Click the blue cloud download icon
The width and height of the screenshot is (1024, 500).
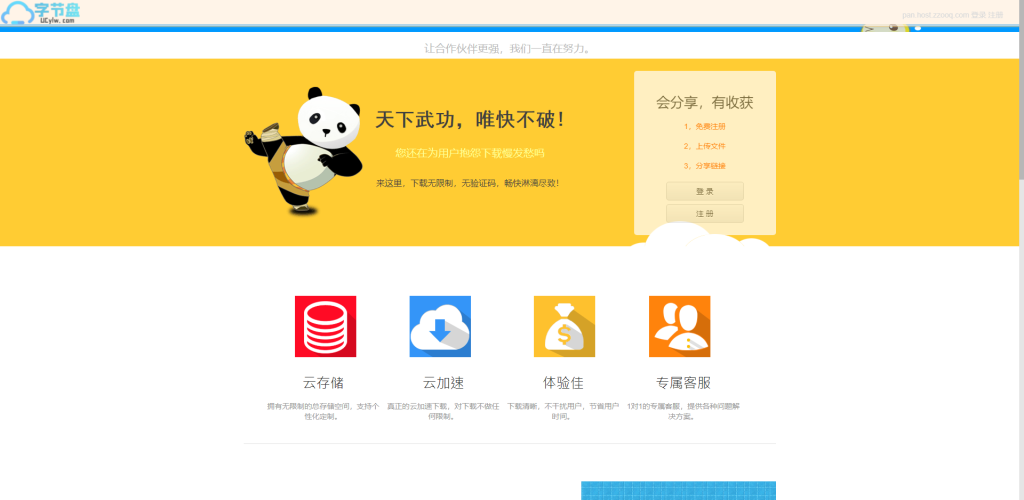pyautogui.click(x=440, y=326)
